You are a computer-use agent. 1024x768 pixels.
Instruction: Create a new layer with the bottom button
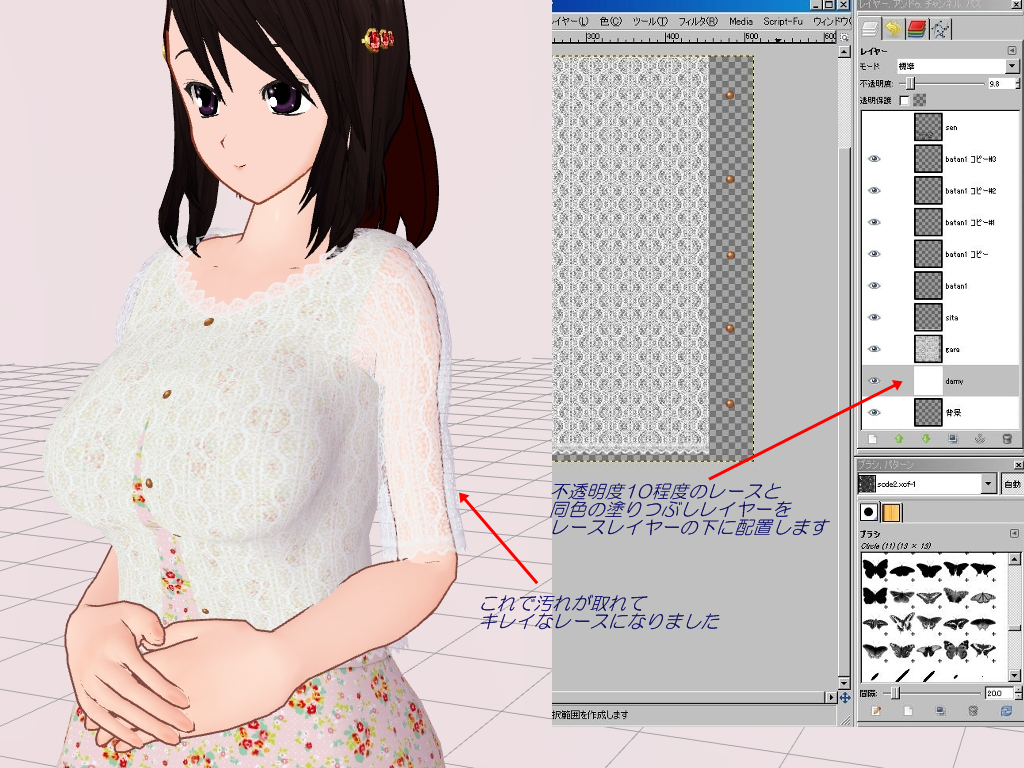pyautogui.click(x=872, y=438)
